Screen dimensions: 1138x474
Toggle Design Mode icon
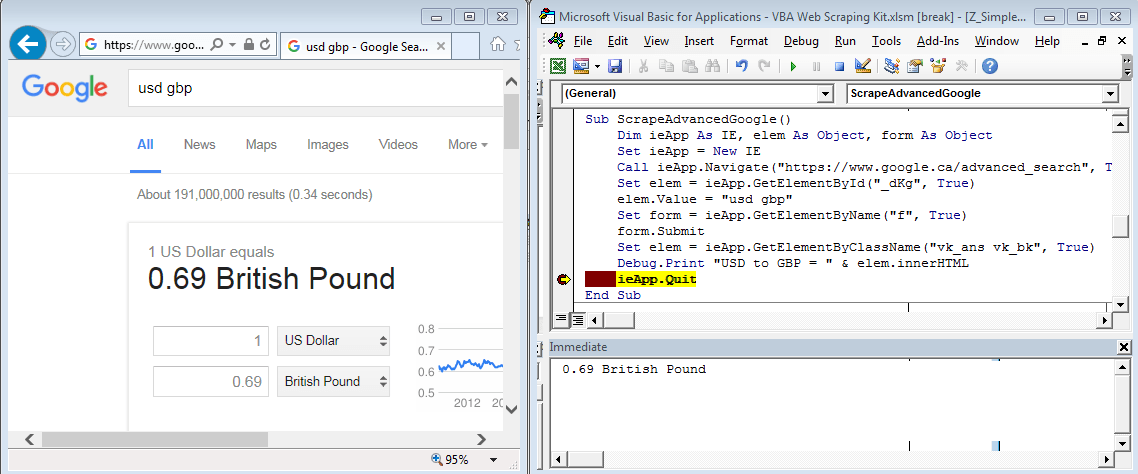863,66
